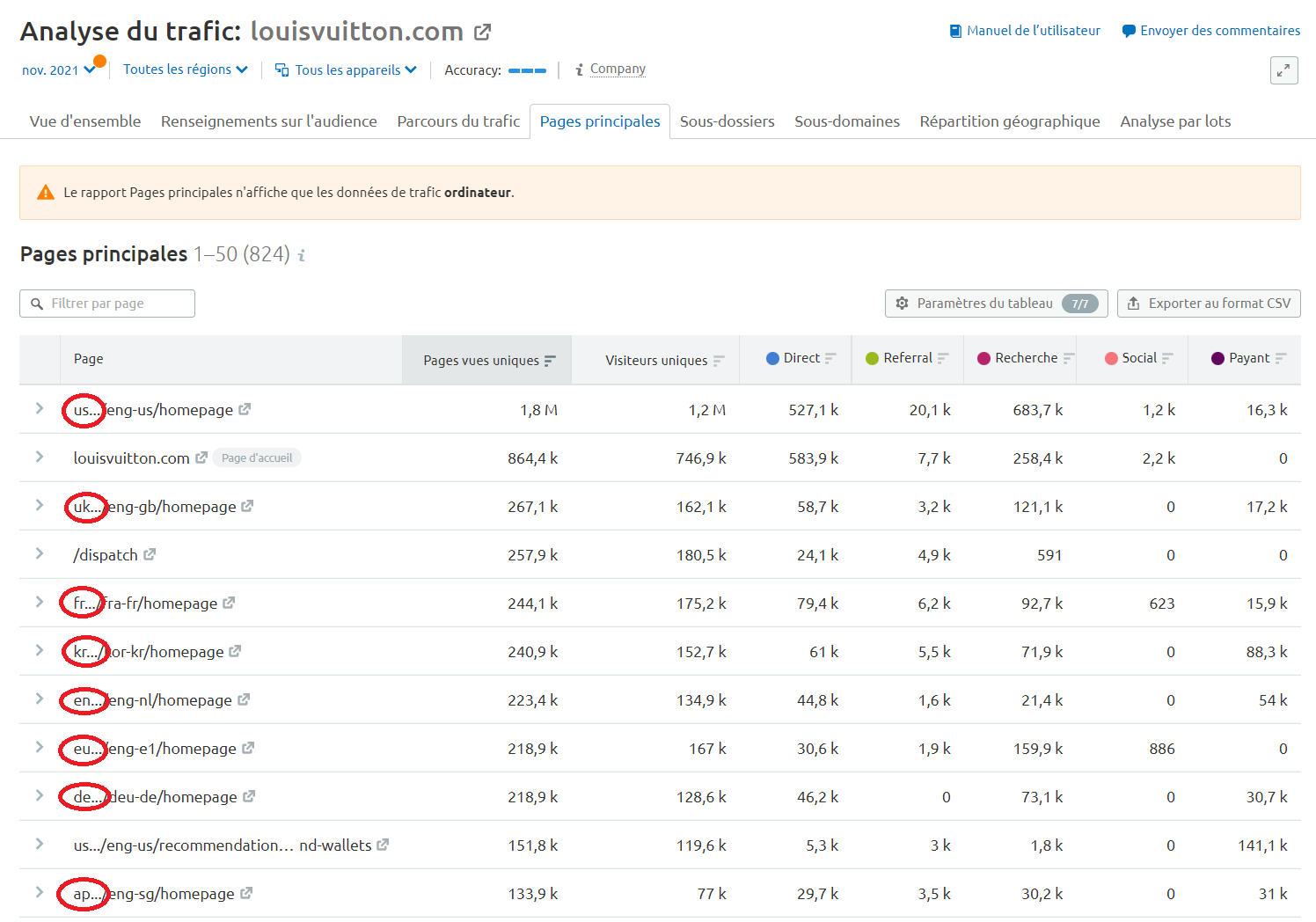Click Exporter au format CSV button
The width and height of the screenshot is (1316, 922).
click(x=1209, y=304)
